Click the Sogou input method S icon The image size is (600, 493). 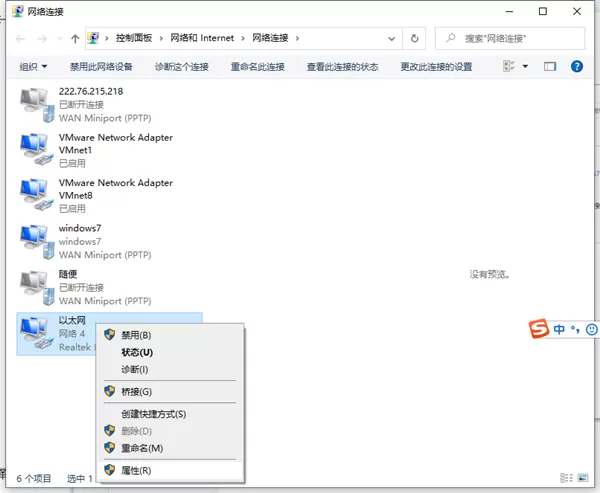pyautogui.click(x=539, y=328)
